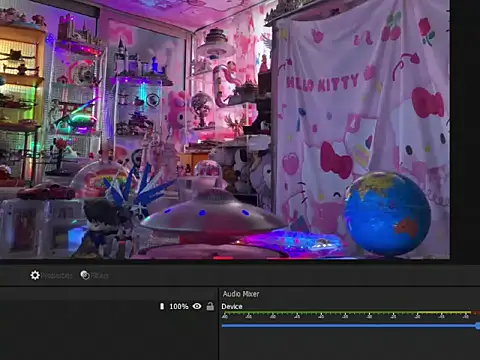Click the volume slider handle
Image resolution: width=480 pixels, height=360 pixels.
(x=478, y=326)
